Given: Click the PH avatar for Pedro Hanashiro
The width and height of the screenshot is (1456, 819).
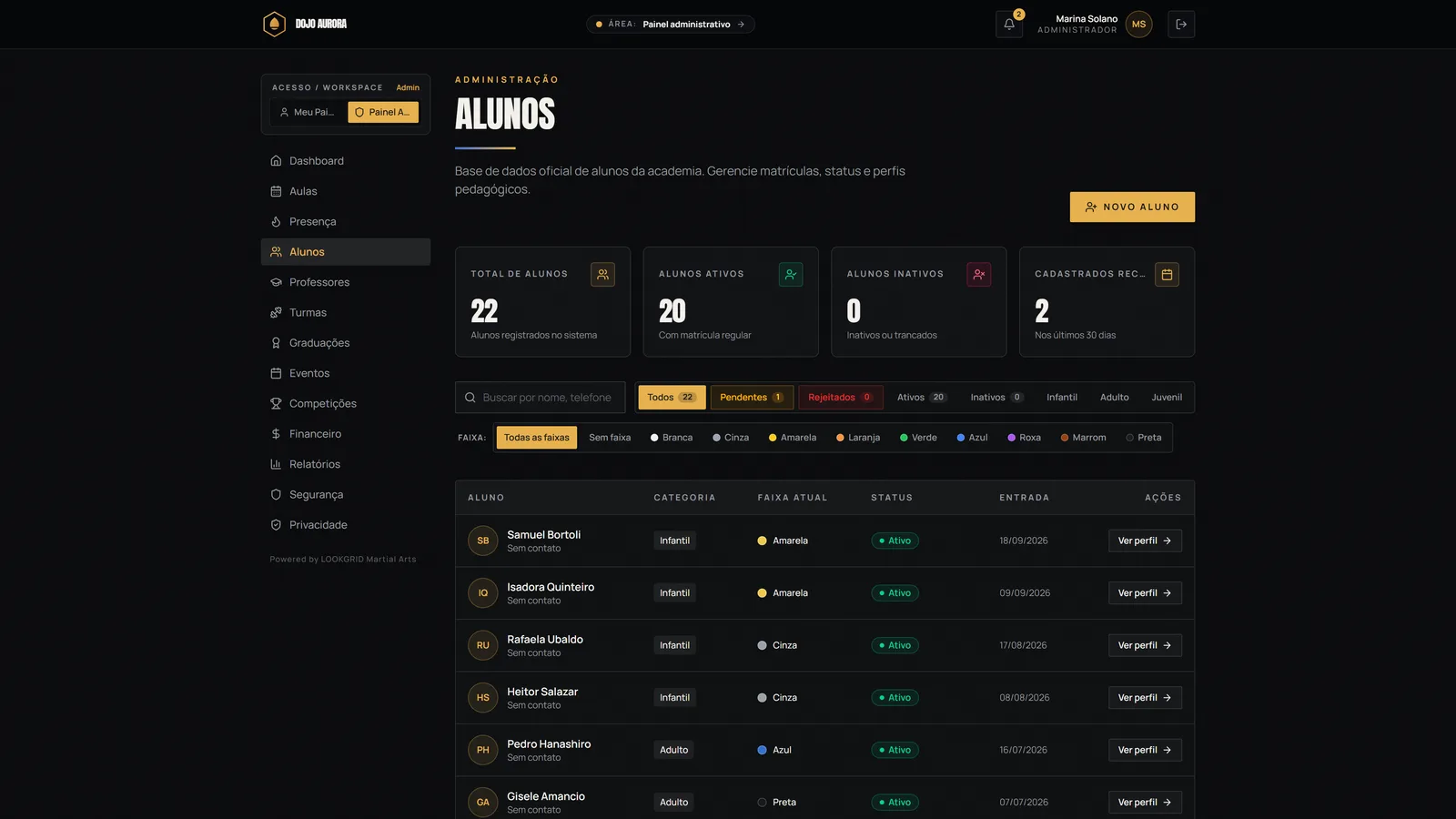Looking at the screenshot, I should [x=483, y=750].
